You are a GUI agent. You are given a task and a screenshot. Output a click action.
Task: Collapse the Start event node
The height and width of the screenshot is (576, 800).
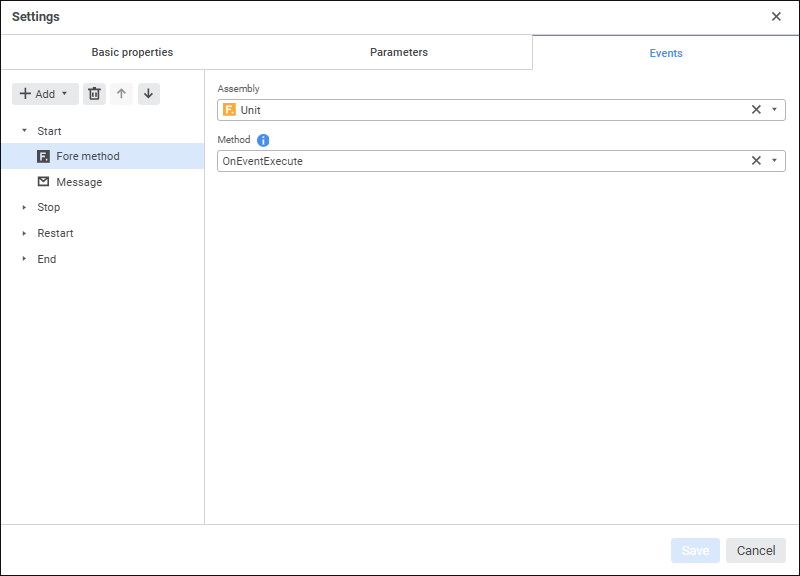(24, 131)
